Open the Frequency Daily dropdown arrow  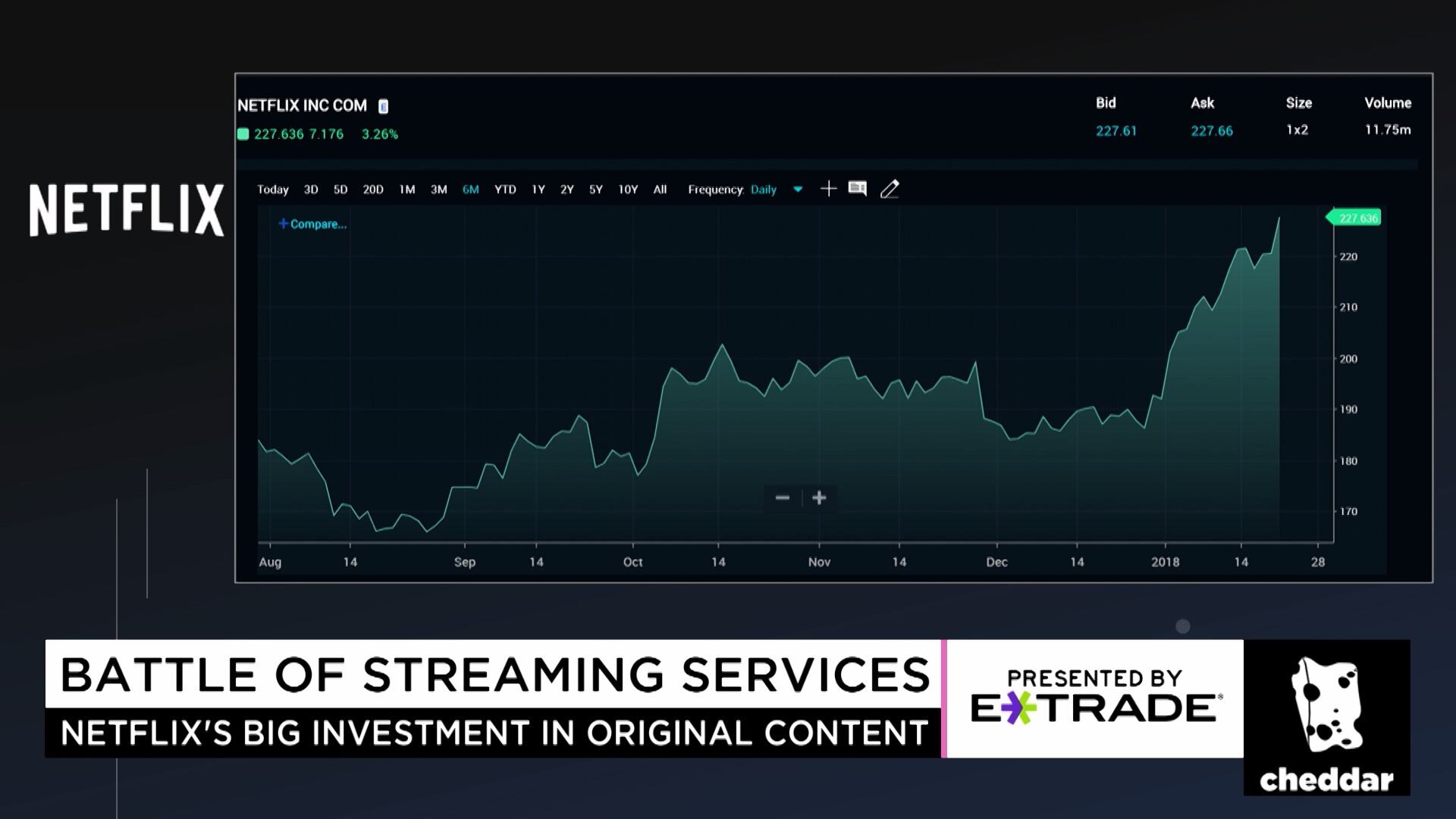(798, 190)
